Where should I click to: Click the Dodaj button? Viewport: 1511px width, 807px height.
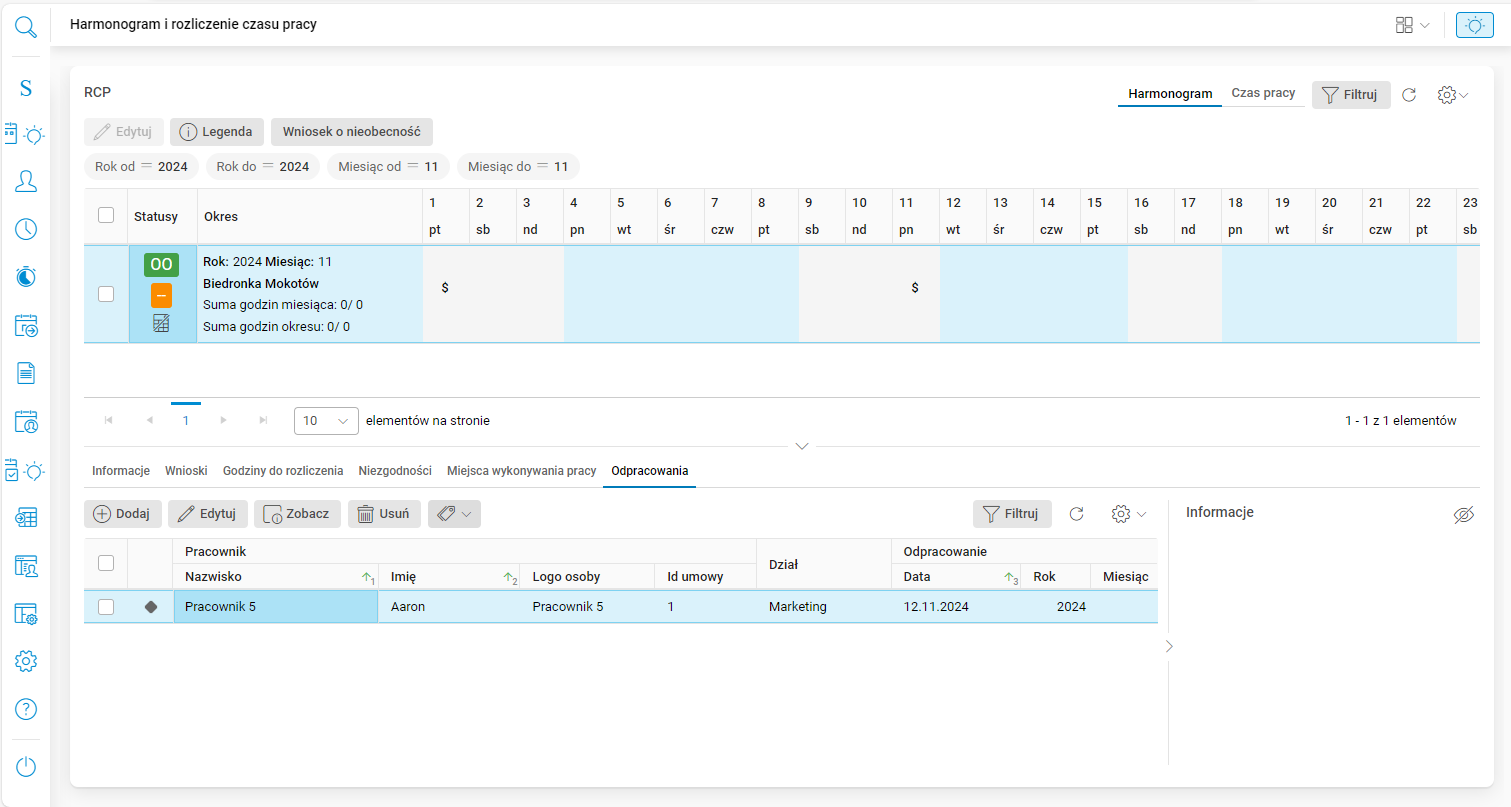coord(122,514)
